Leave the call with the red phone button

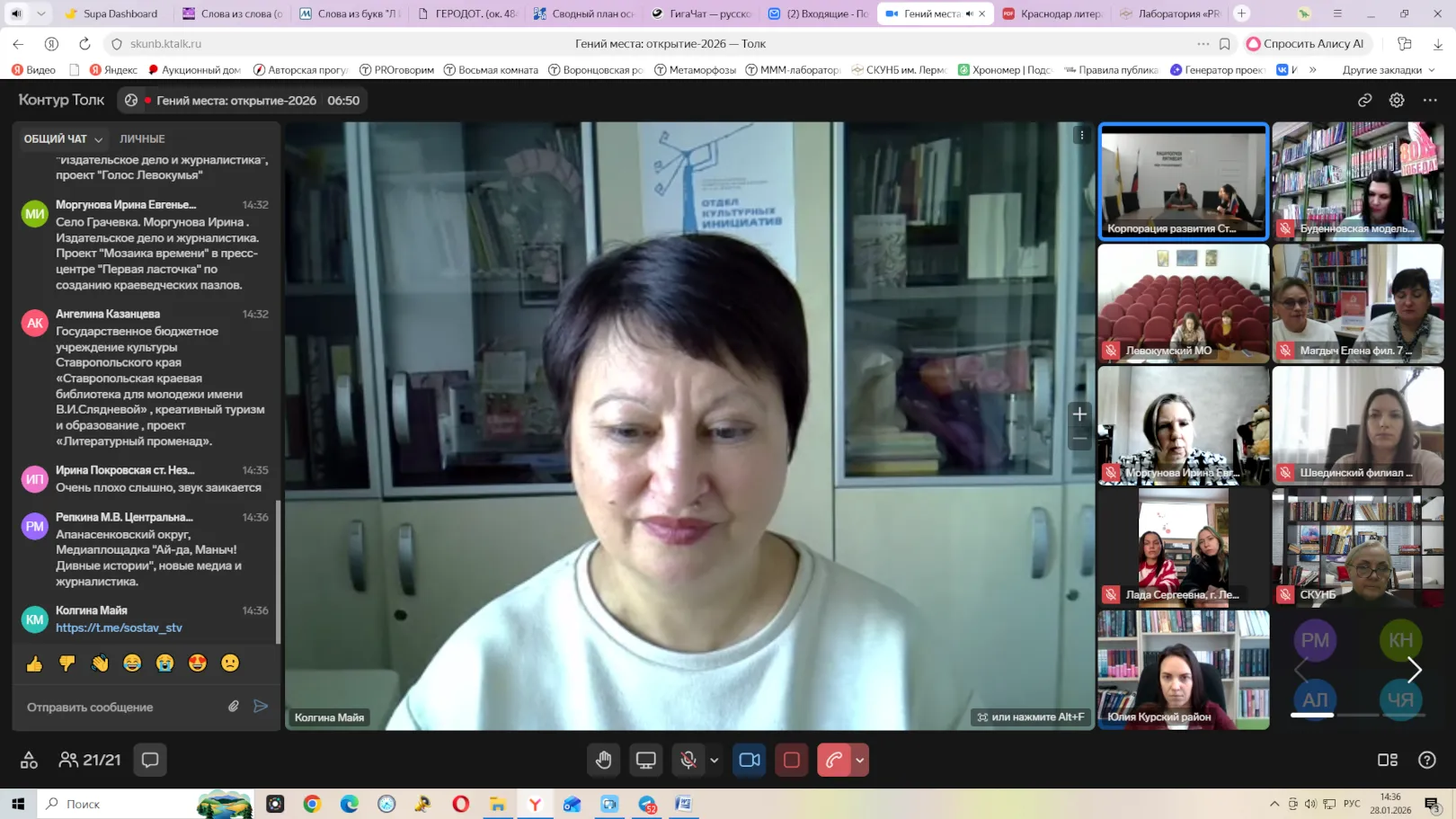[x=833, y=761]
